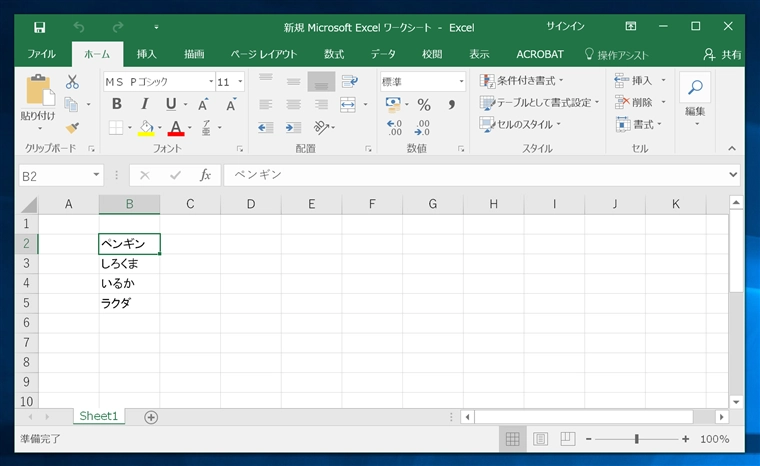Increase decimal places icon

395,128
